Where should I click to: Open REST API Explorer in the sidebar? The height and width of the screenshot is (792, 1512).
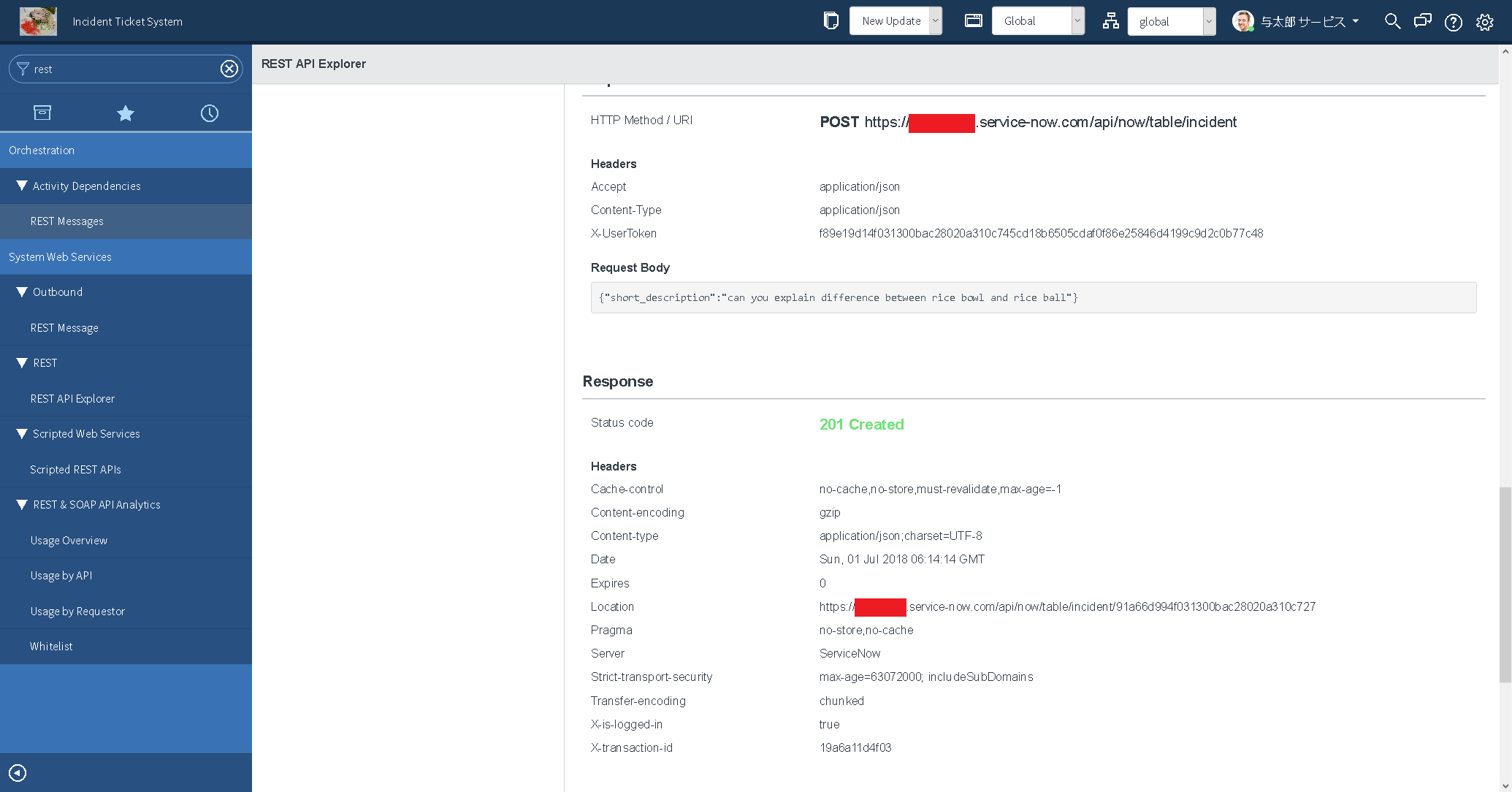72,398
